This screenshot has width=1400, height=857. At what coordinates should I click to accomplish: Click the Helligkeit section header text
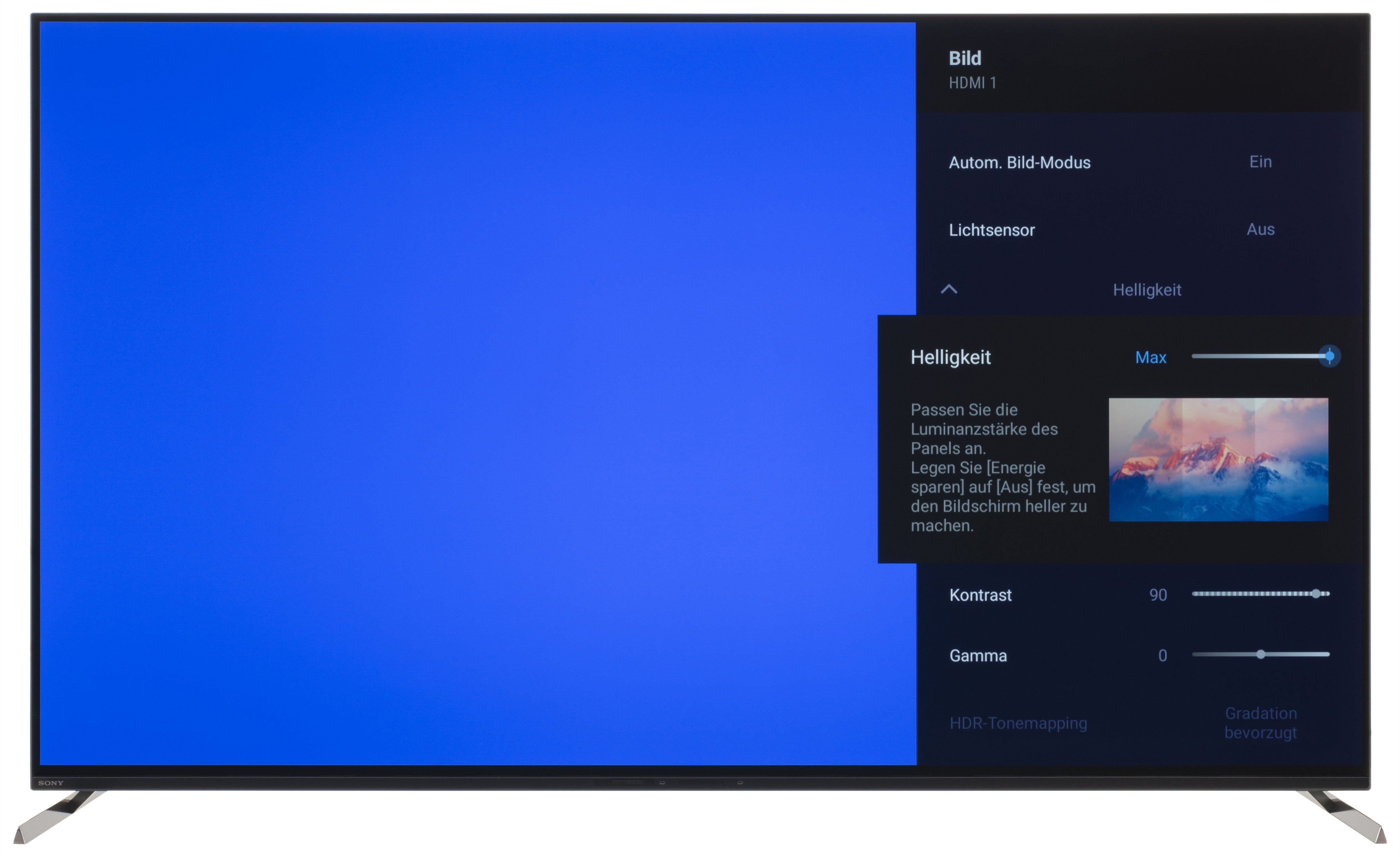point(1146,290)
